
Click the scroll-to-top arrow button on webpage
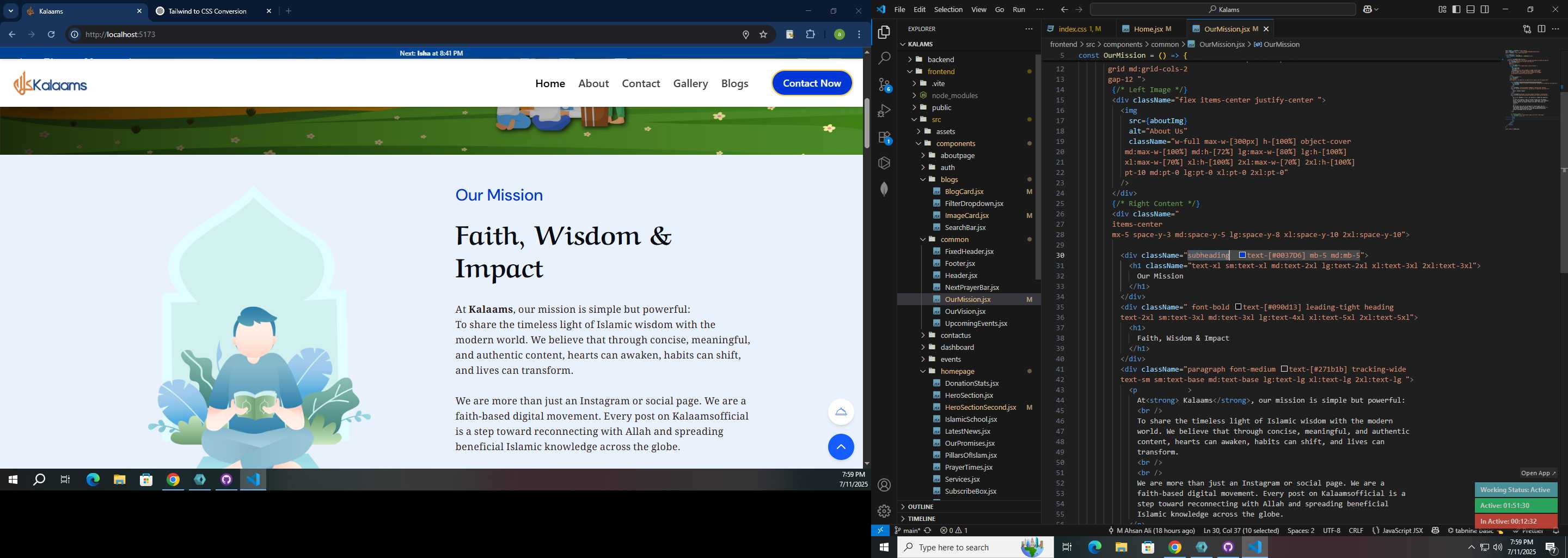point(841,447)
